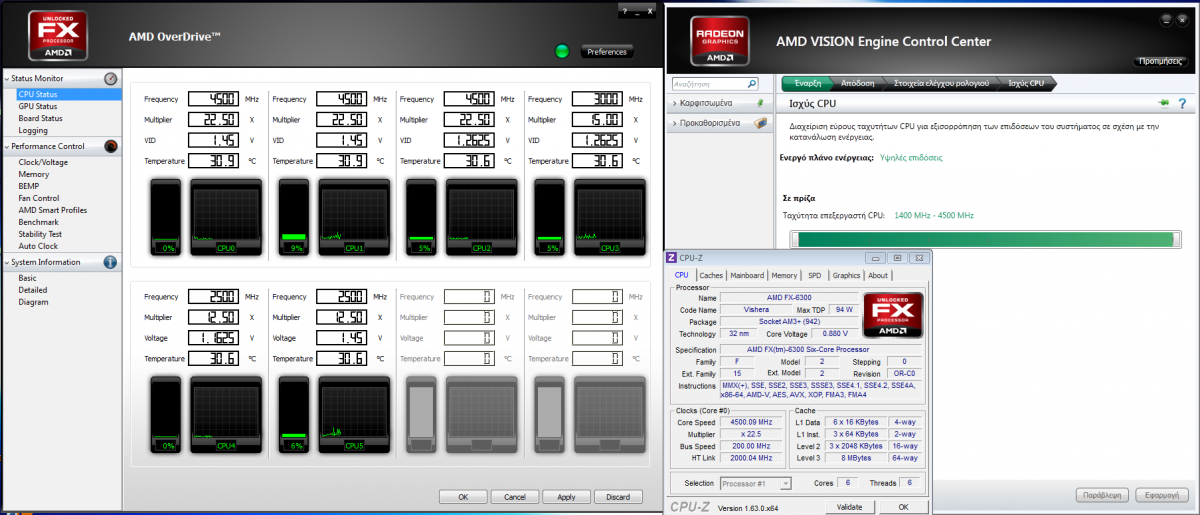Click the Preferences button in OverDrive
Image resolution: width=1200 pixels, height=515 pixels.
click(607, 52)
